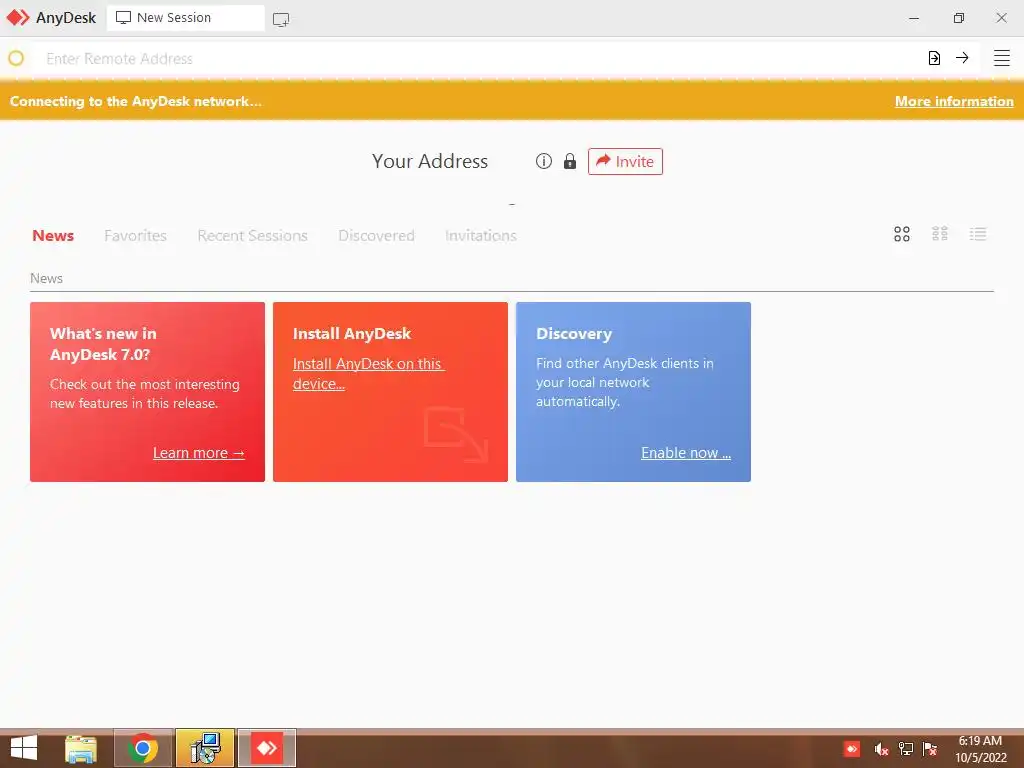Click the AnyDesk system tray icon
The image size is (1024, 768).
click(x=852, y=748)
